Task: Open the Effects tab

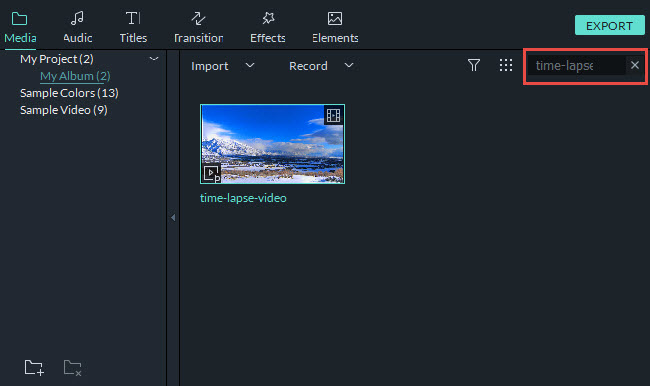Action: coord(268,28)
